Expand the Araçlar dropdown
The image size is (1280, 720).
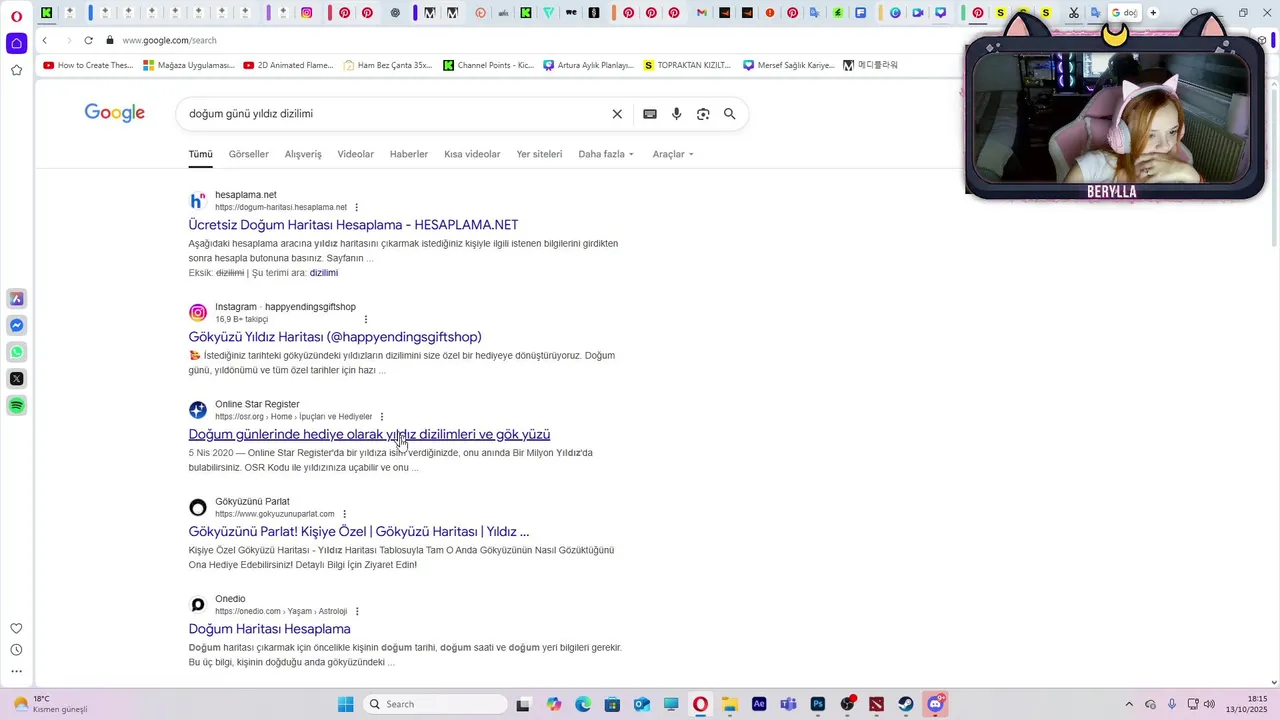673,154
